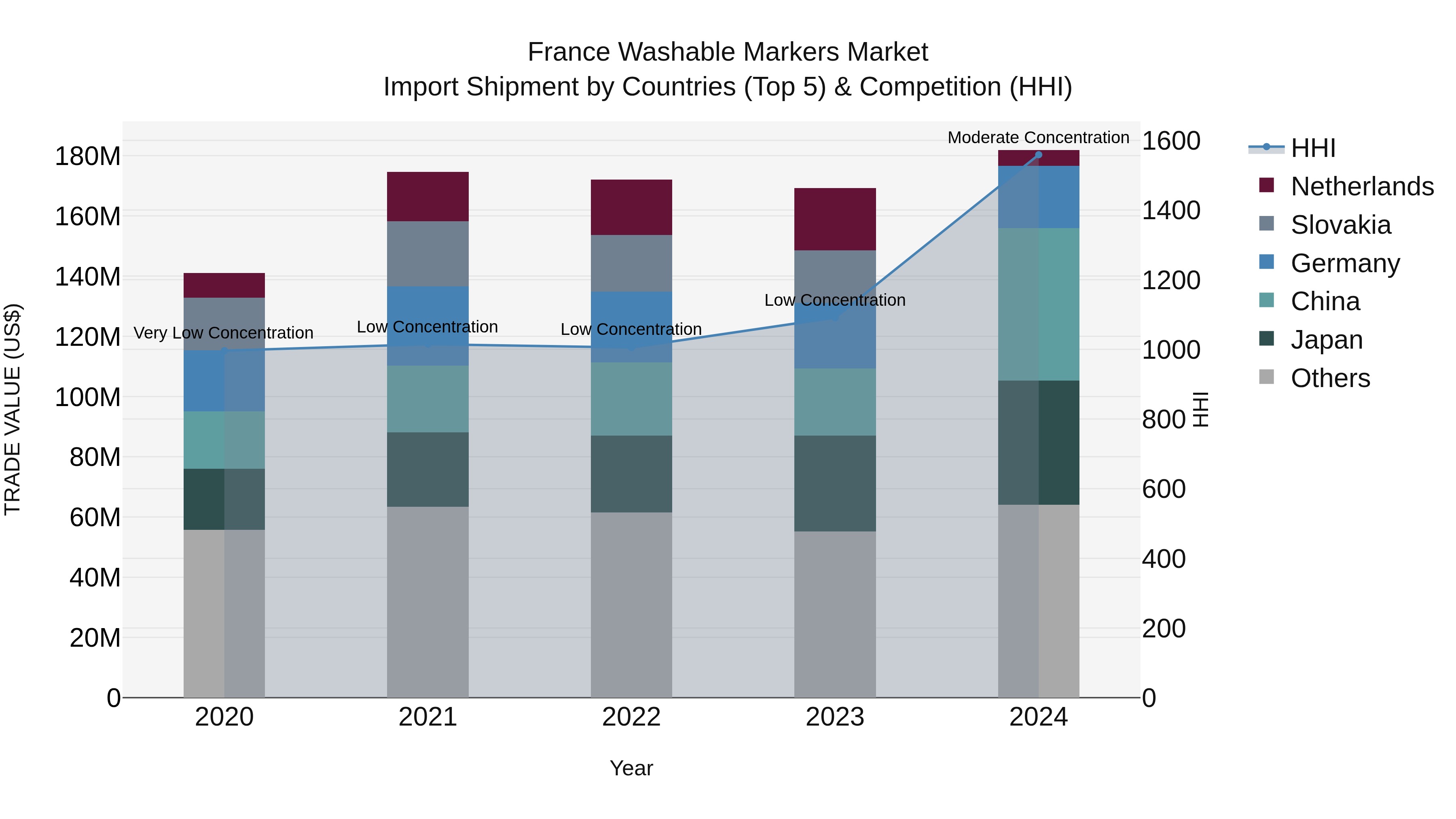Click the Netherlands segment of 2020 bar
The image size is (1456, 819).
click(224, 286)
